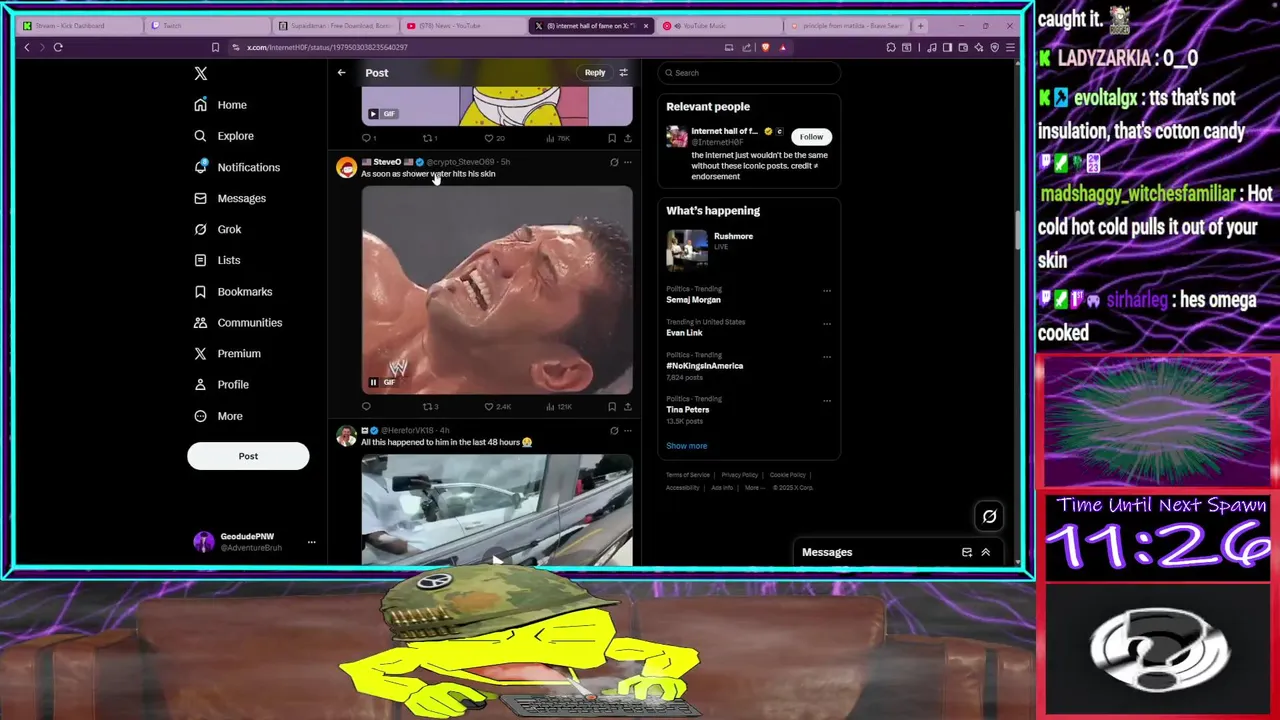1280x720 pixels.
Task: Compose new message in Messages drawer
Action: 967,552
